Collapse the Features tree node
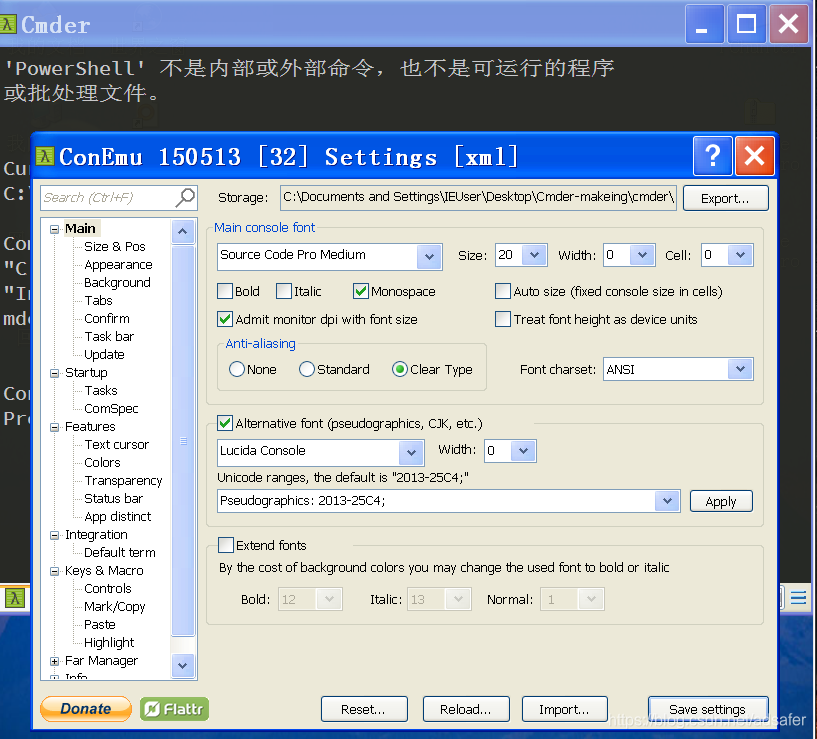This screenshot has height=739, width=817. coord(54,427)
